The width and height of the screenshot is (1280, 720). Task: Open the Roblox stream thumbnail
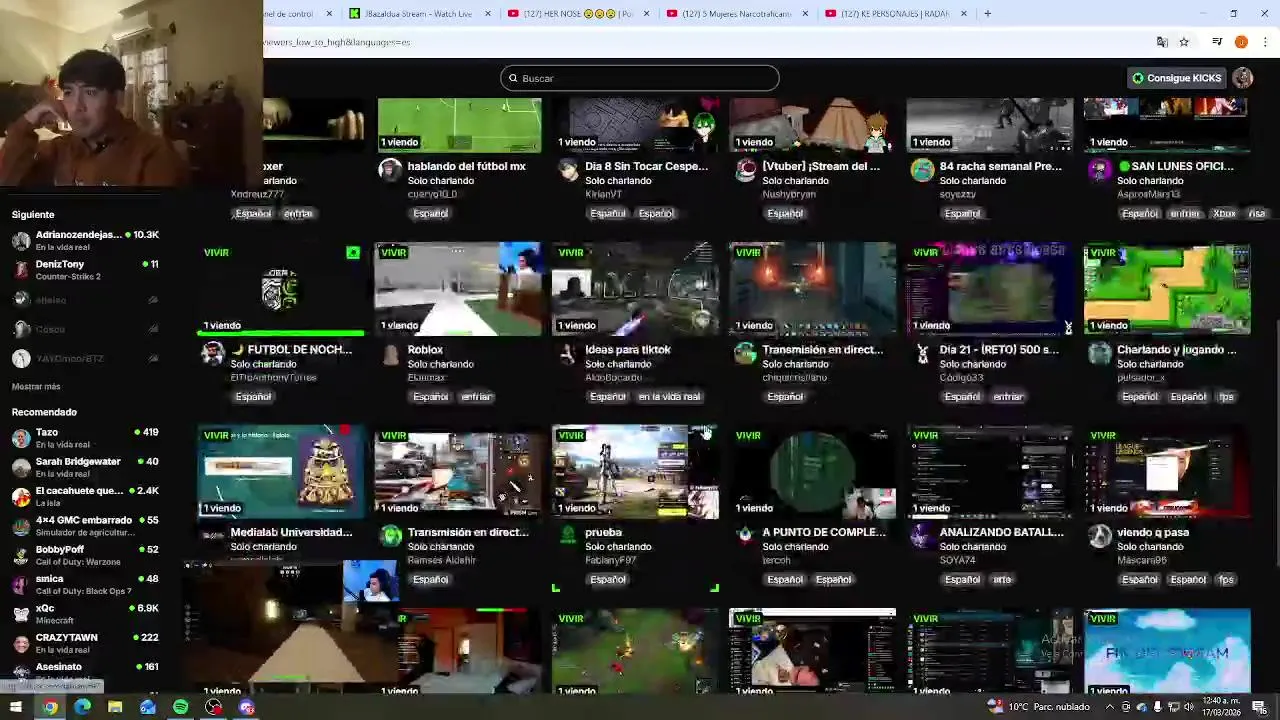coord(458,289)
